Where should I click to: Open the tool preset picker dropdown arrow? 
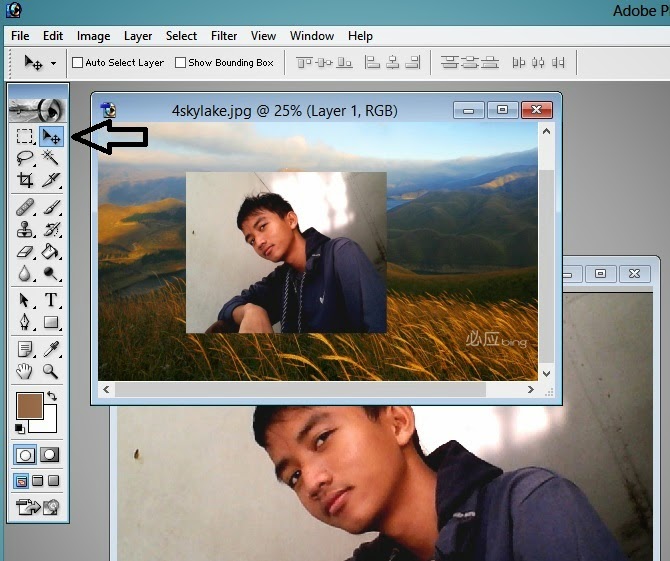[53, 63]
